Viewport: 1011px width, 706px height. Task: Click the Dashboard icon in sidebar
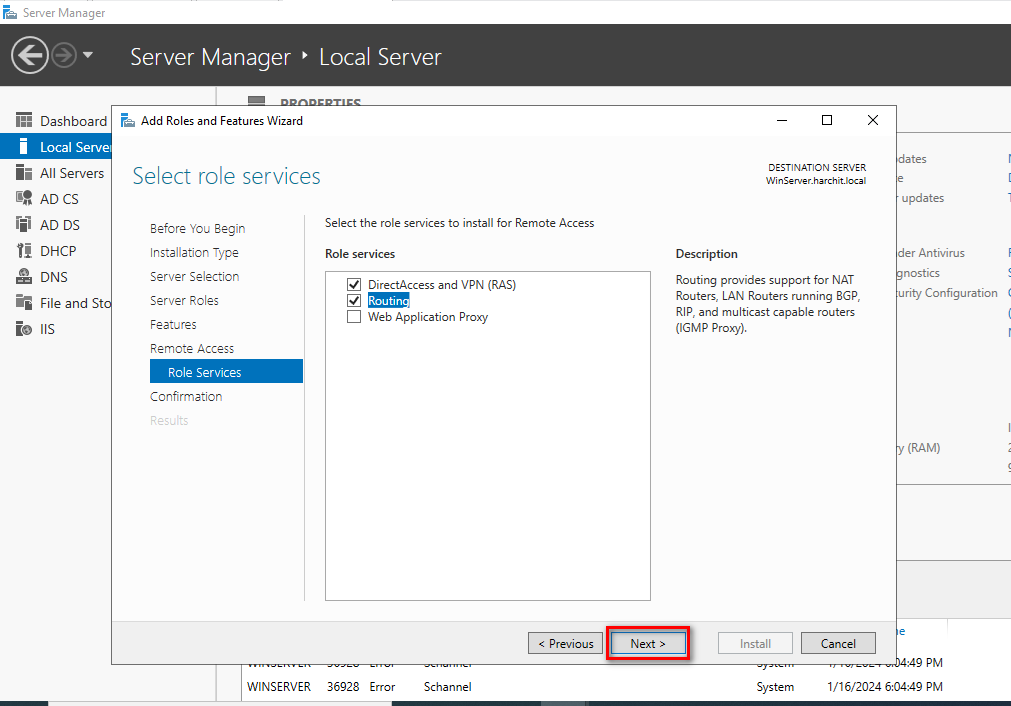click(24, 121)
